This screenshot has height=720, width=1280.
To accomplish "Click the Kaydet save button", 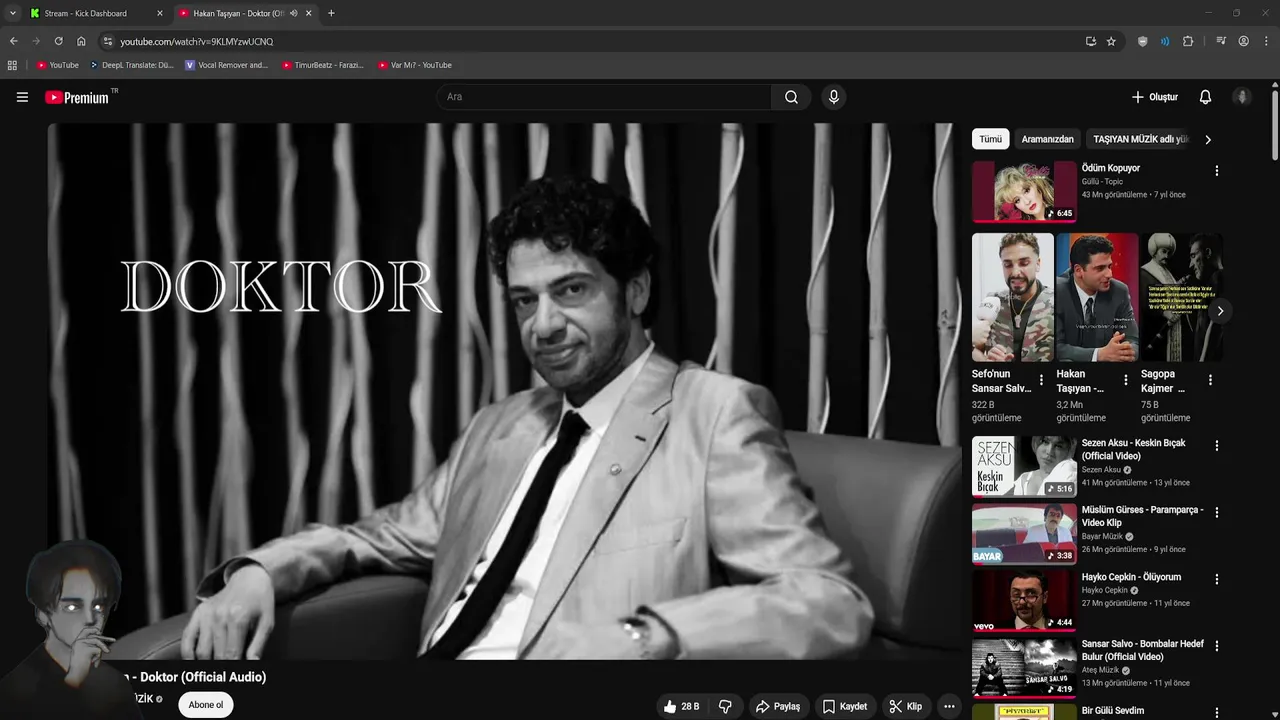I will pyautogui.click(x=845, y=706).
